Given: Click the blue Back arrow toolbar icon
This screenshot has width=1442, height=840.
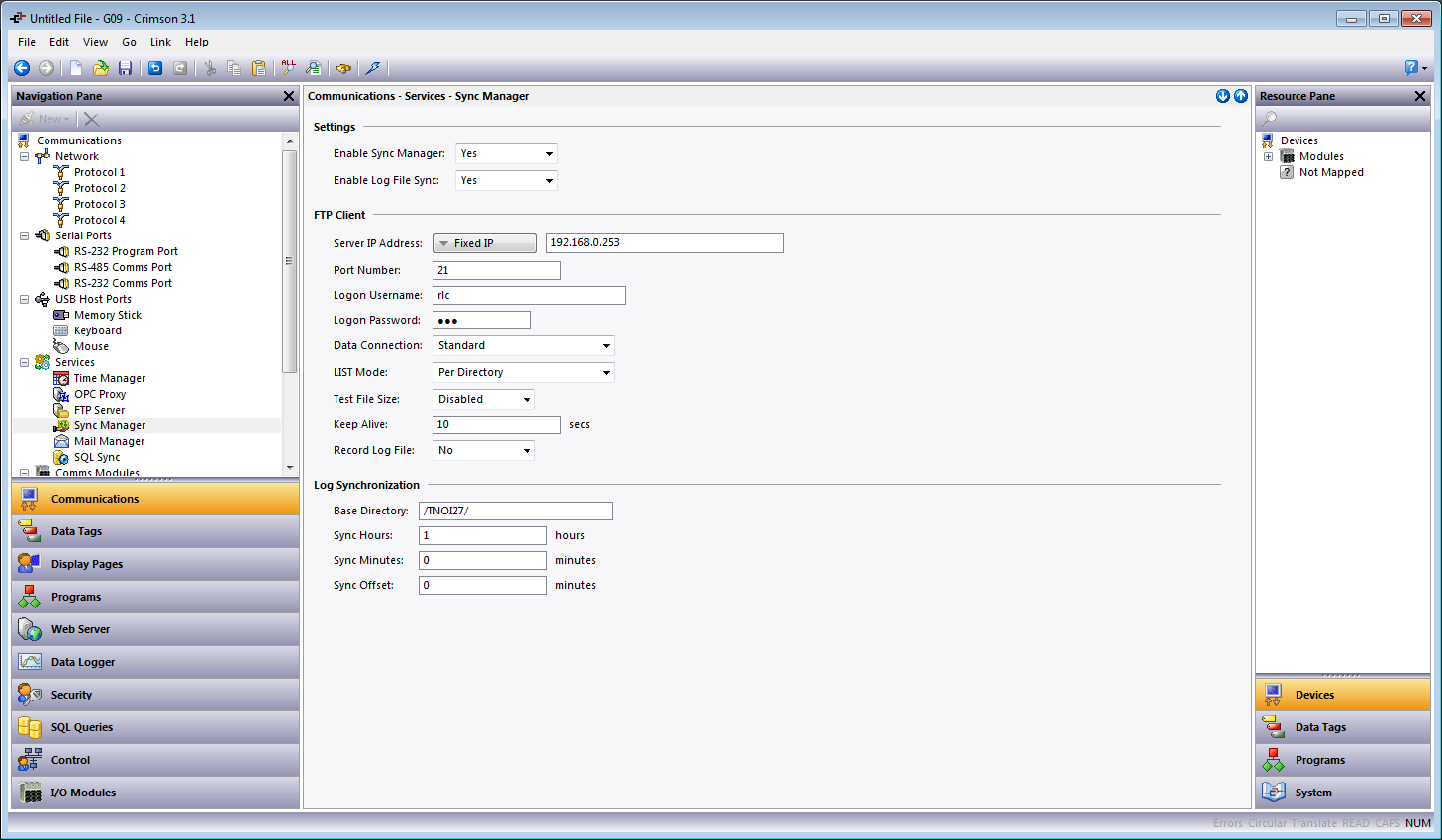Looking at the screenshot, I should (x=22, y=68).
